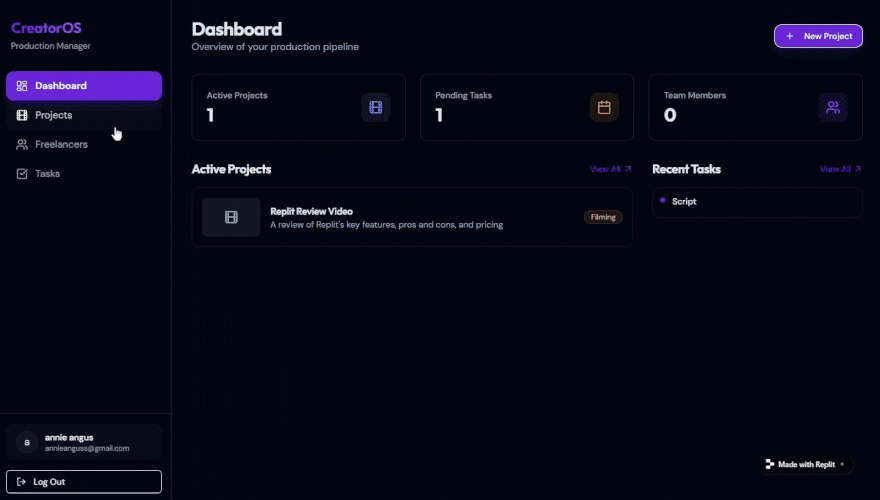Log out of the account
This screenshot has width=880, height=500.
pyautogui.click(x=83, y=482)
